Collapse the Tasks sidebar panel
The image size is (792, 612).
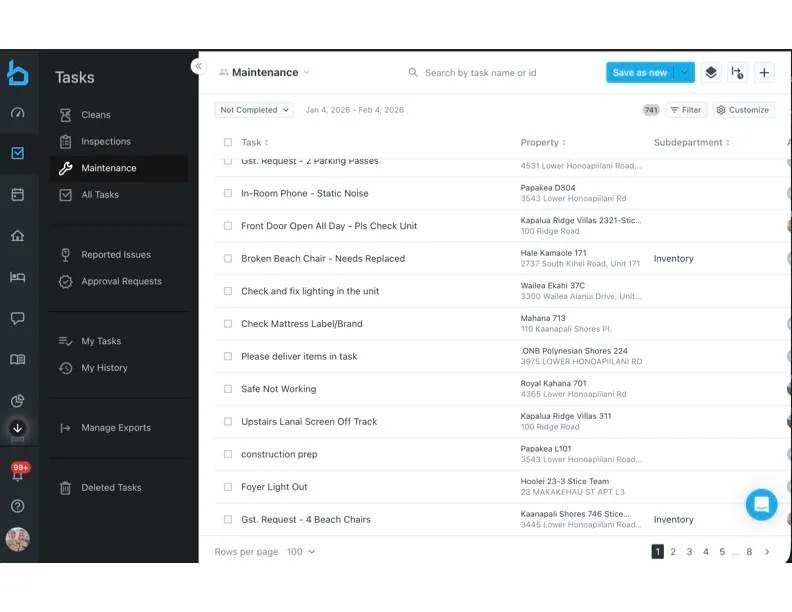(x=198, y=66)
